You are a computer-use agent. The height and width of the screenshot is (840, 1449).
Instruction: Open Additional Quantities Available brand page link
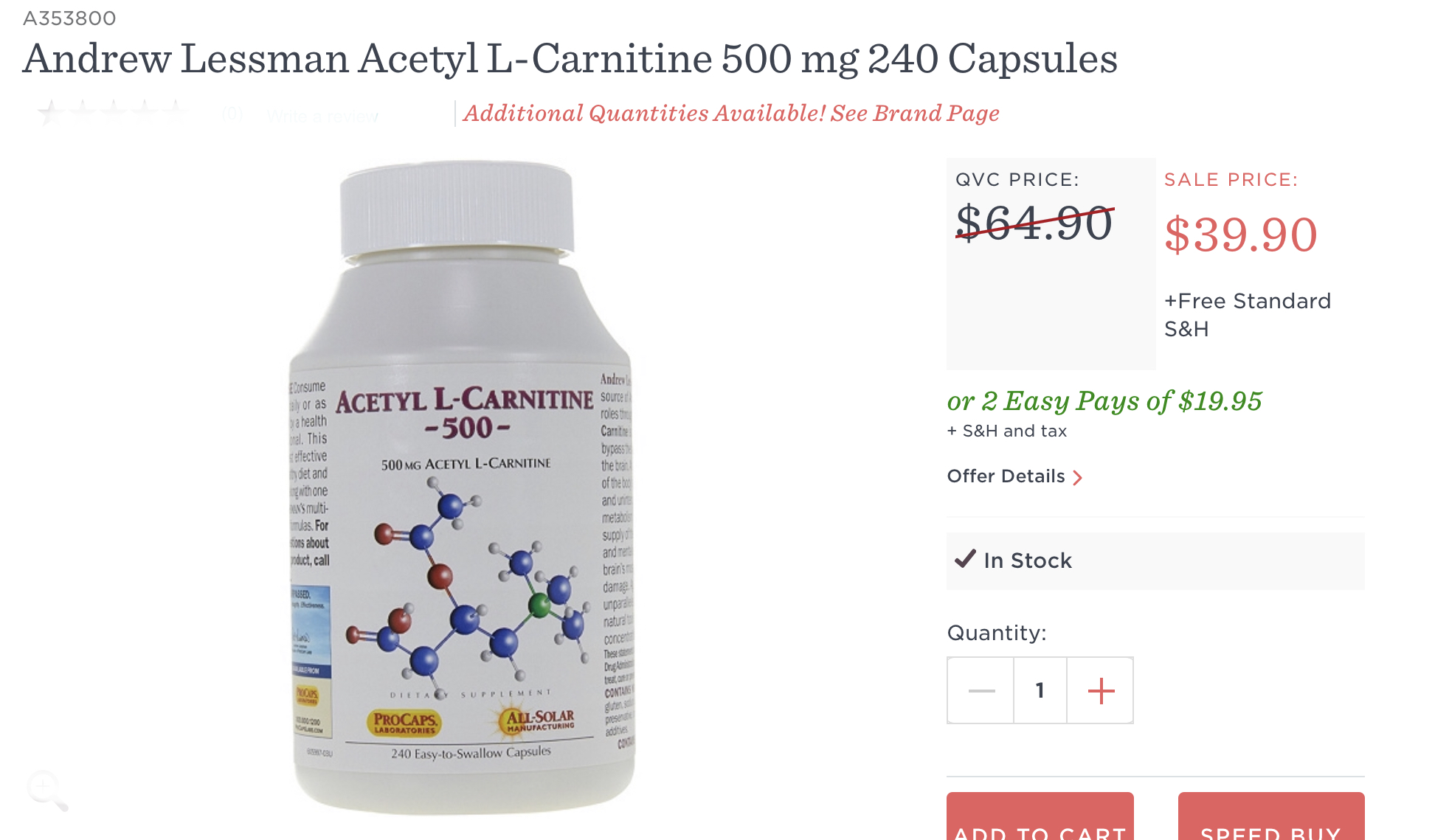click(731, 114)
